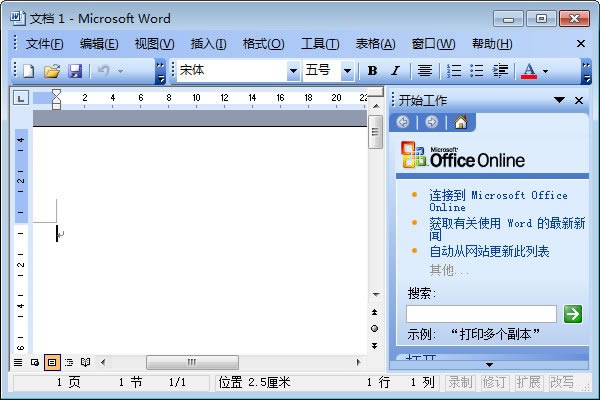The image size is (600, 400).
Task: Open the undo history dropdown arrow
Action: click(121, 71)
